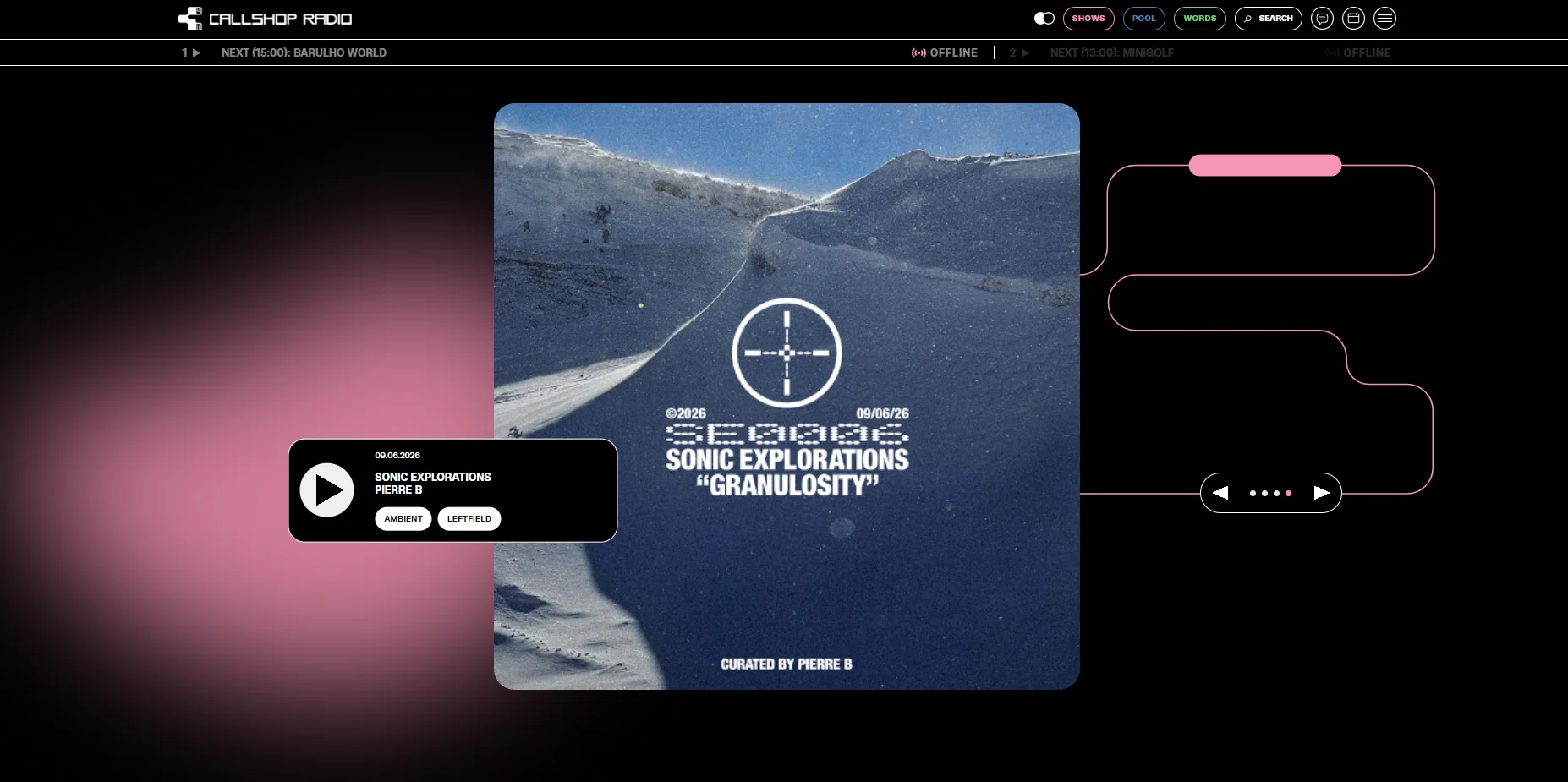
Task: Click the Callshop Radio logo
Action: click(266, 19)
